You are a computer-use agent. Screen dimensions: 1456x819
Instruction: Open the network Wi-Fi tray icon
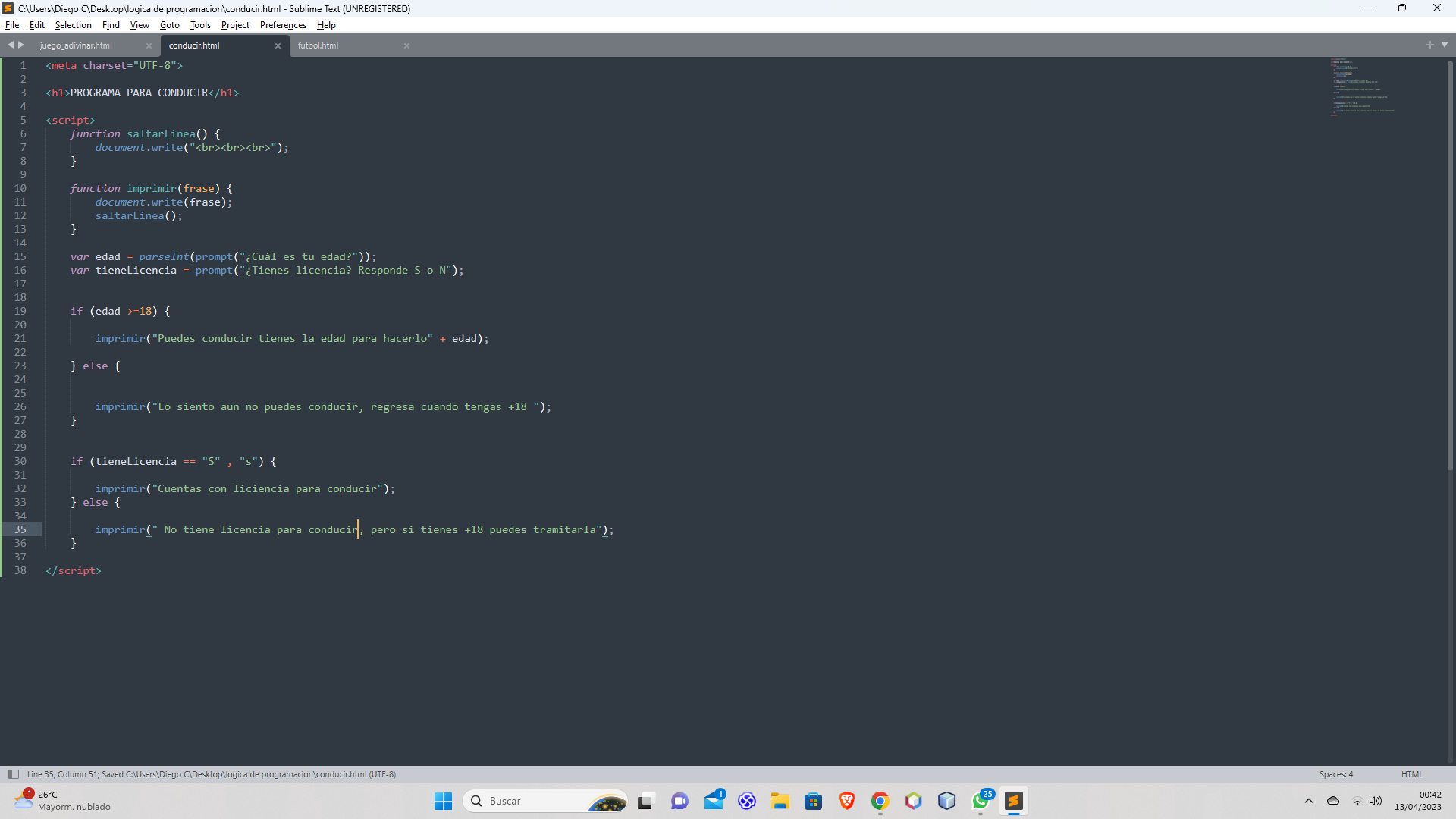(x=1357, y=801)
